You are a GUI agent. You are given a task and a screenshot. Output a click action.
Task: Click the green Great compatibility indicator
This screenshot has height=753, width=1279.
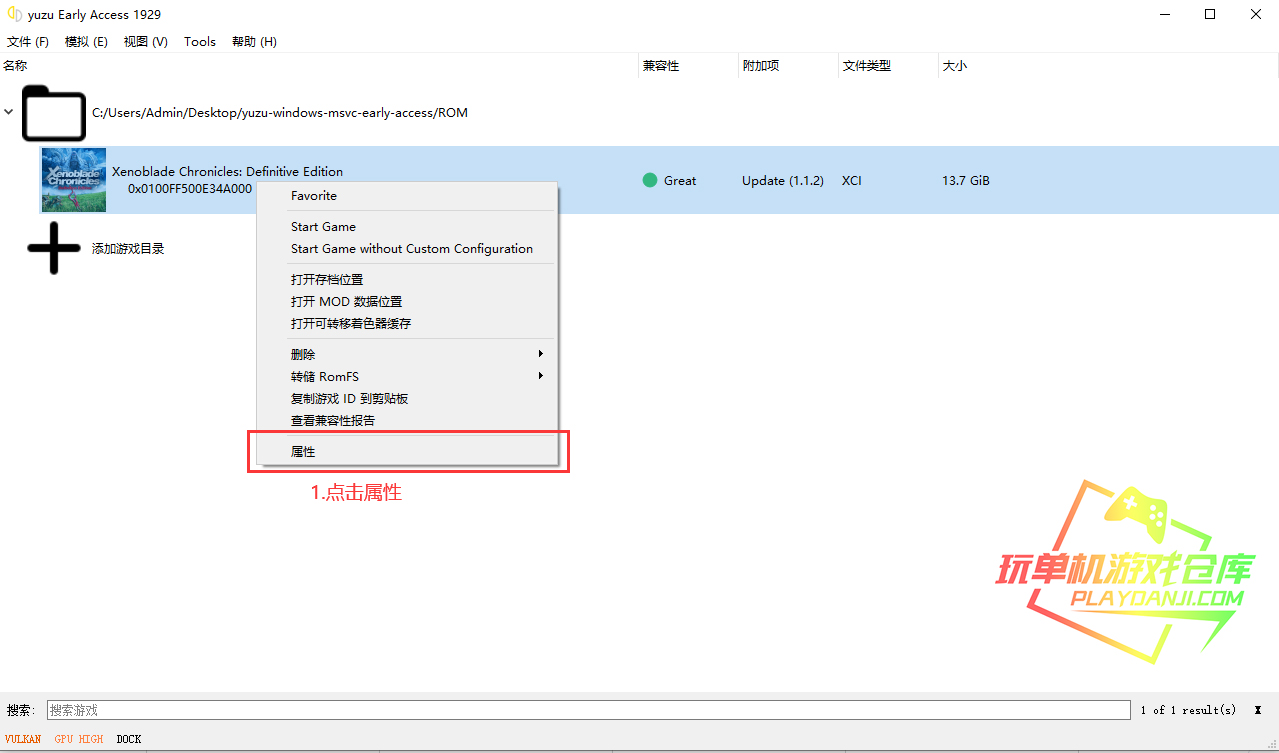(x=650, y=181)
